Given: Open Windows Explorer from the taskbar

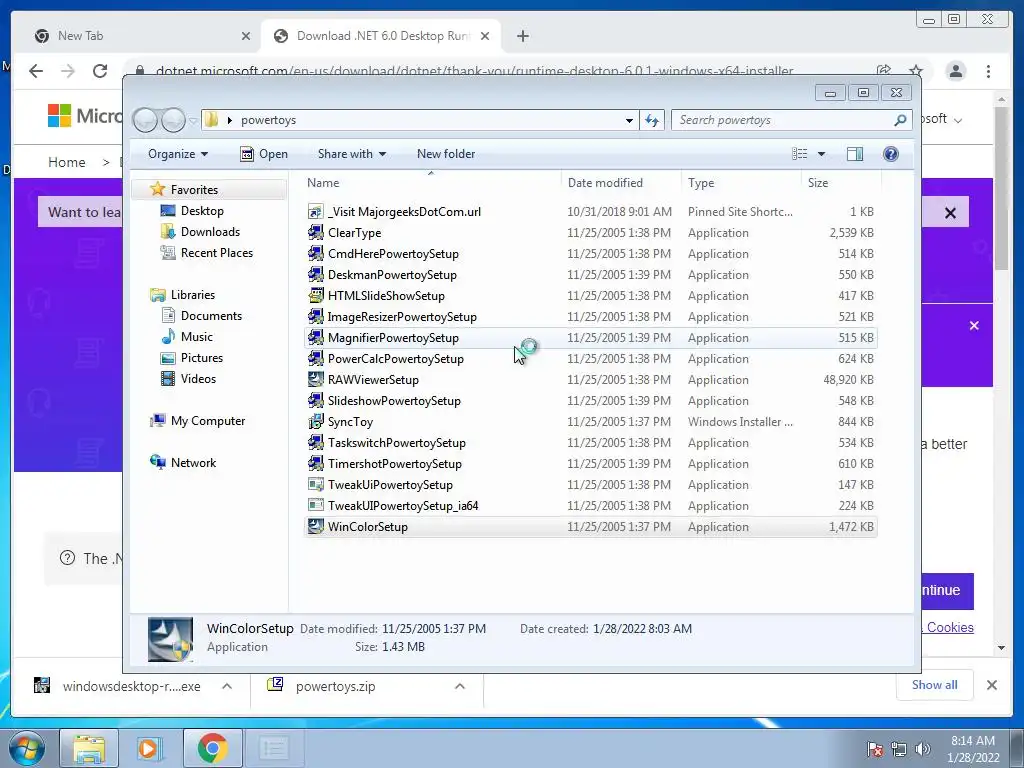Looking at the screenshot, I should coord(89,748).
